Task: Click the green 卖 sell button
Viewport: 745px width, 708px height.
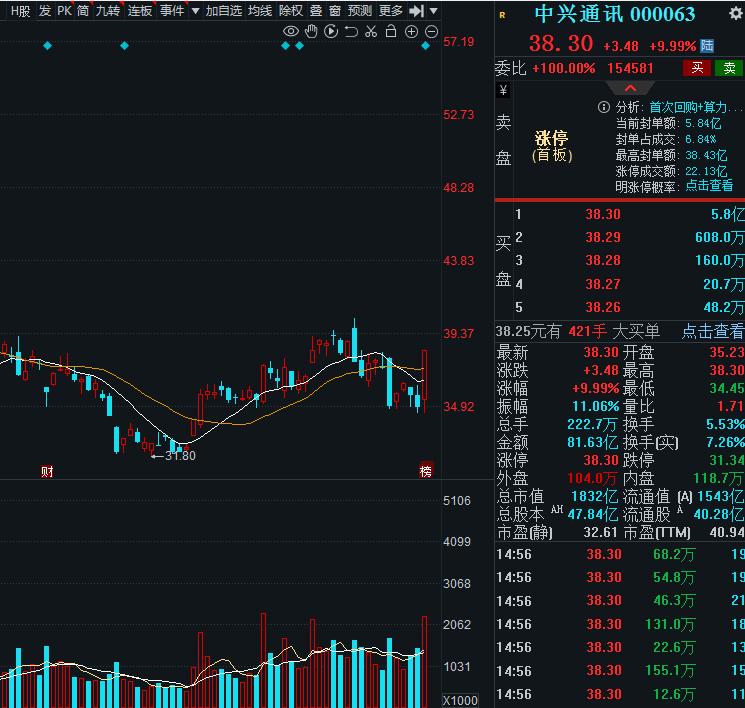Action: tap(729, 68)
